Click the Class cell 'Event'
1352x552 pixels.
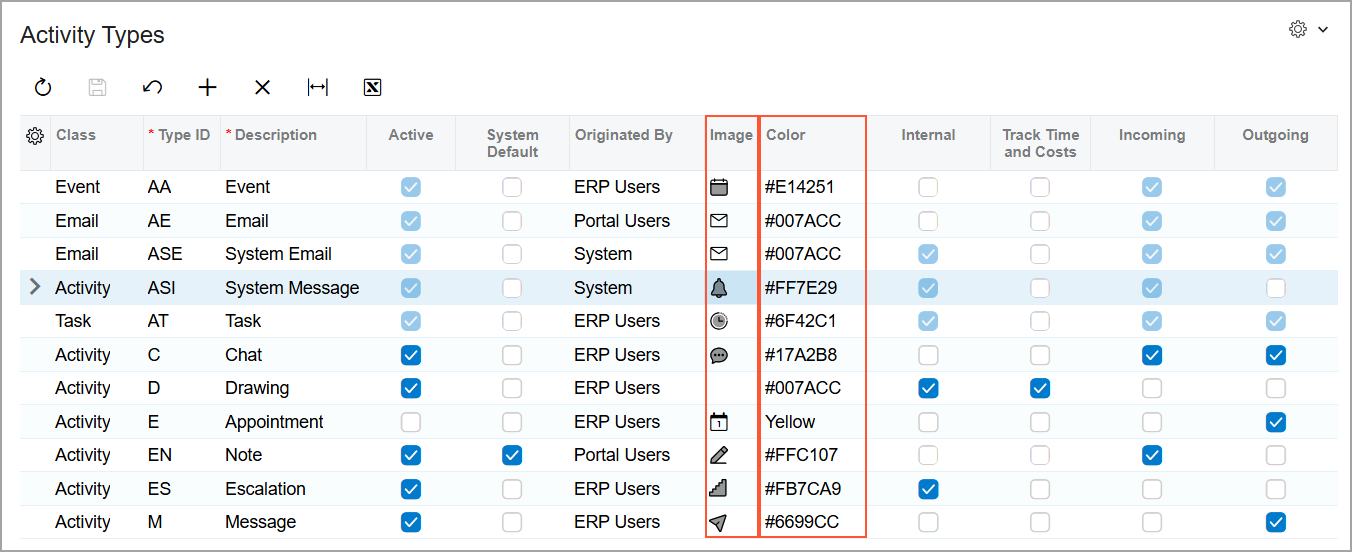coord(78,187)
